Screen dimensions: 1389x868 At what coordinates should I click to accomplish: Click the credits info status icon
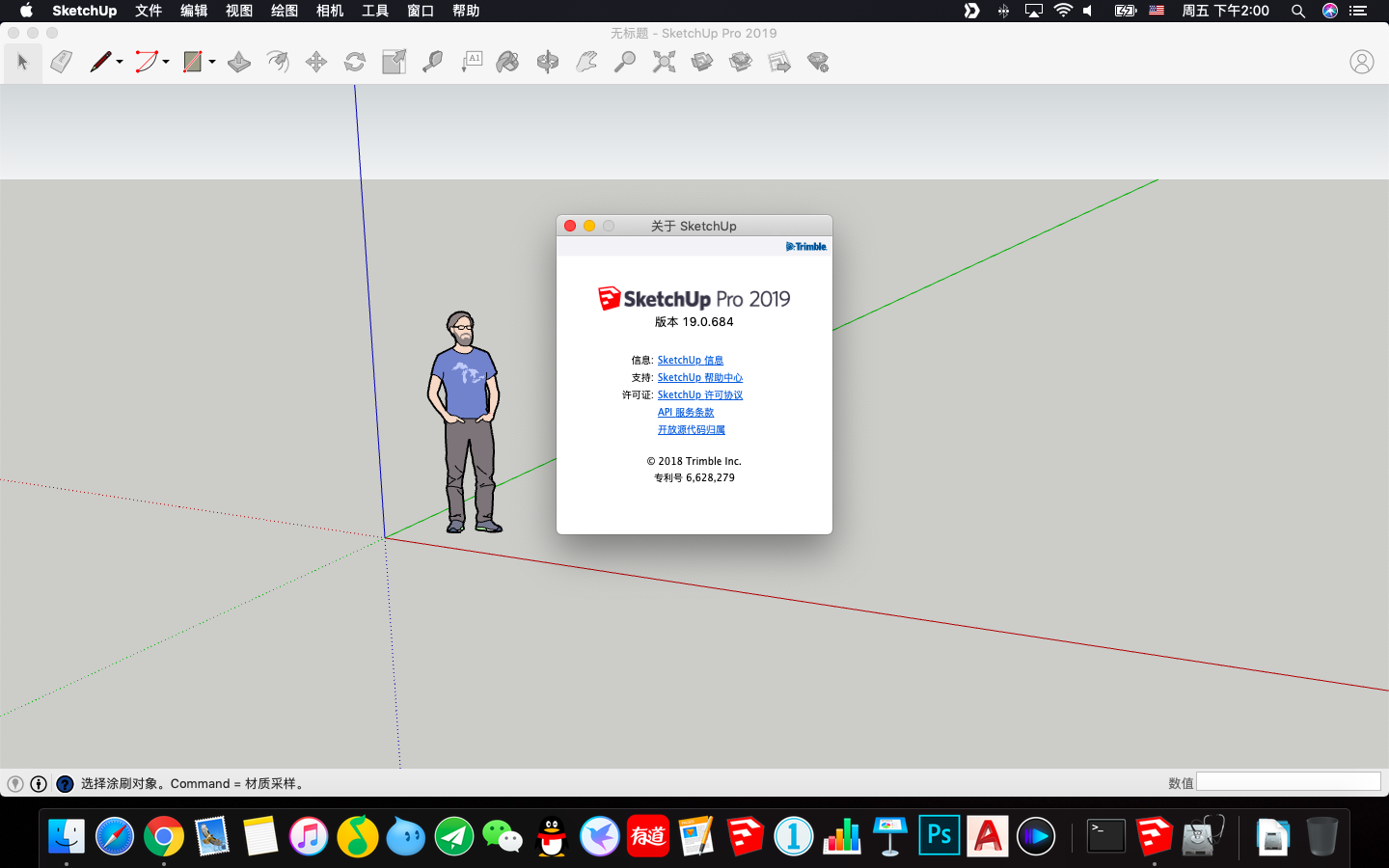(39, 784)
